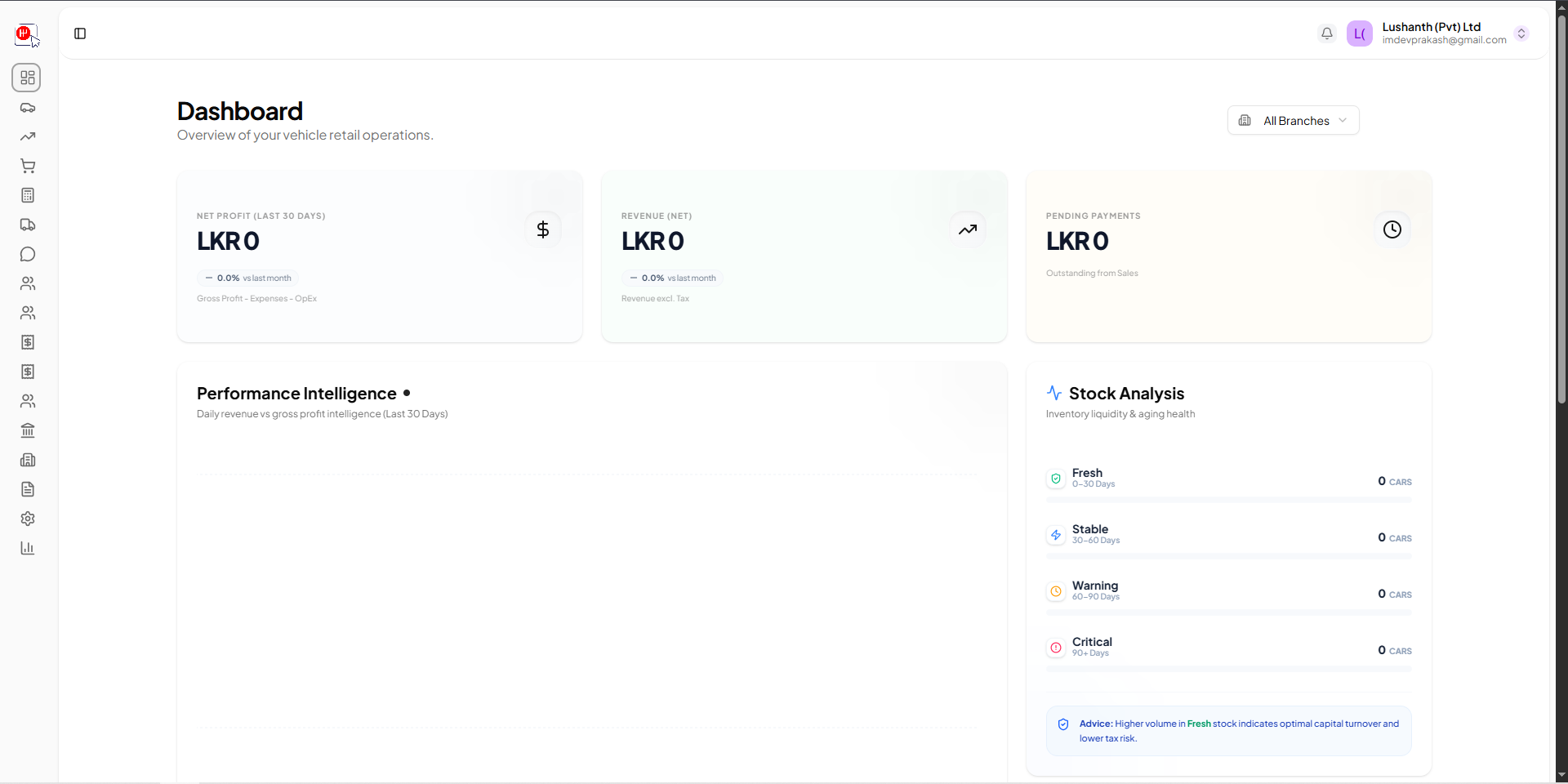1568x784 pixels.
Task: Open settings gear icon in sidebar
Action: (x=28, y=519)
